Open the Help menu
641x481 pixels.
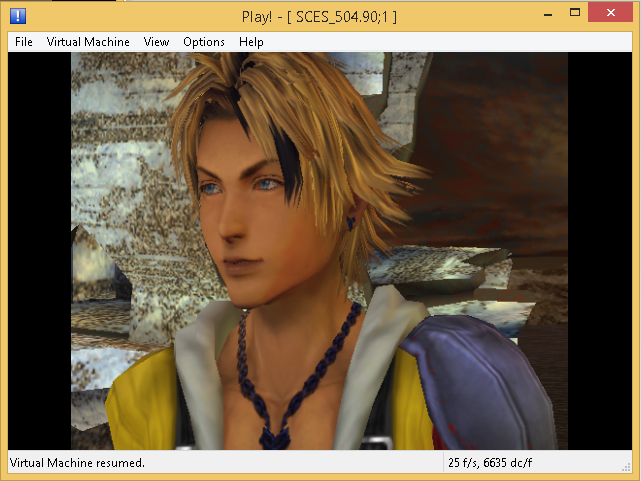coord(251,42)
